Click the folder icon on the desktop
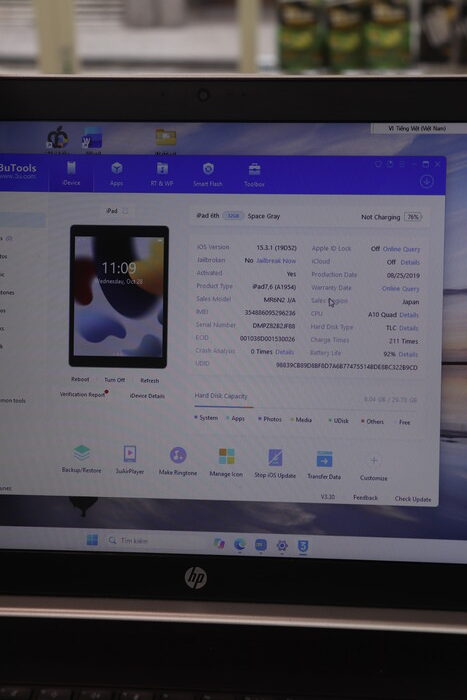Screen dimensions: 467x700 point(166,139)
